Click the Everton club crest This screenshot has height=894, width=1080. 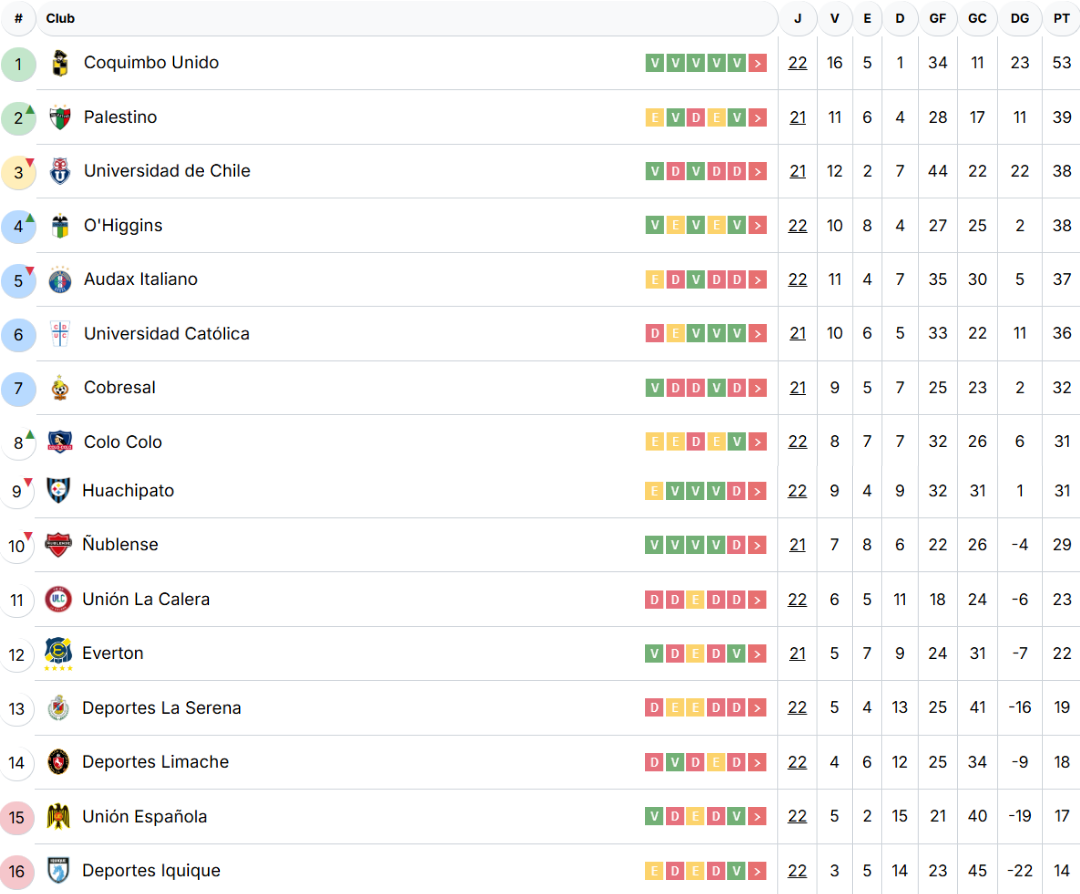tap(58, 654)
